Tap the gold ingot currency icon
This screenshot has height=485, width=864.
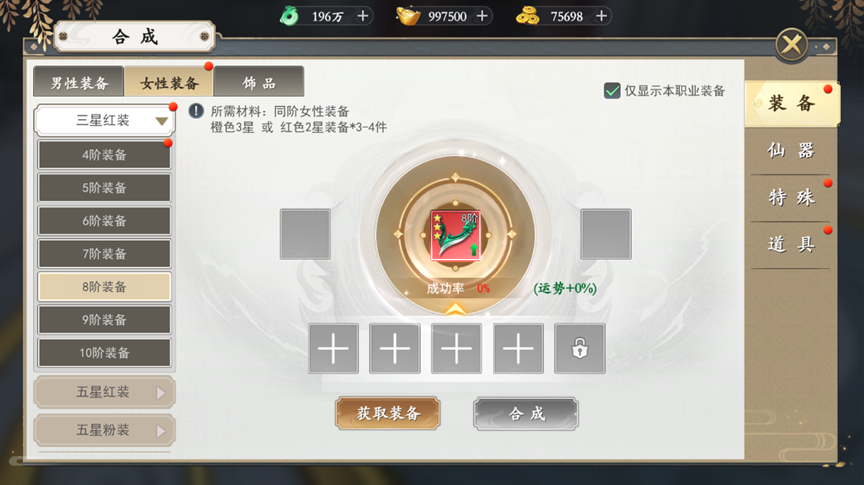[x=408, y=16]
